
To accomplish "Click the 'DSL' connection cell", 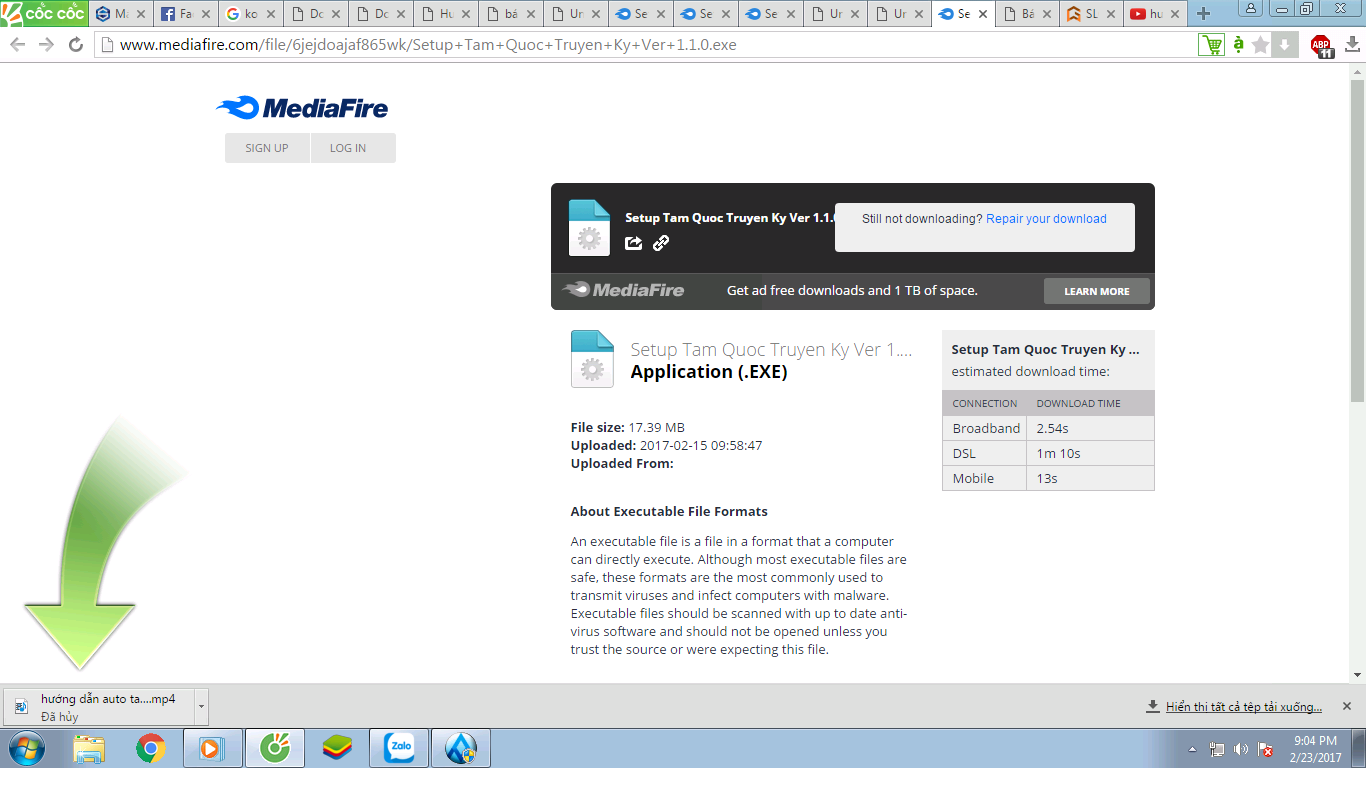I will [x=985, y=453].
